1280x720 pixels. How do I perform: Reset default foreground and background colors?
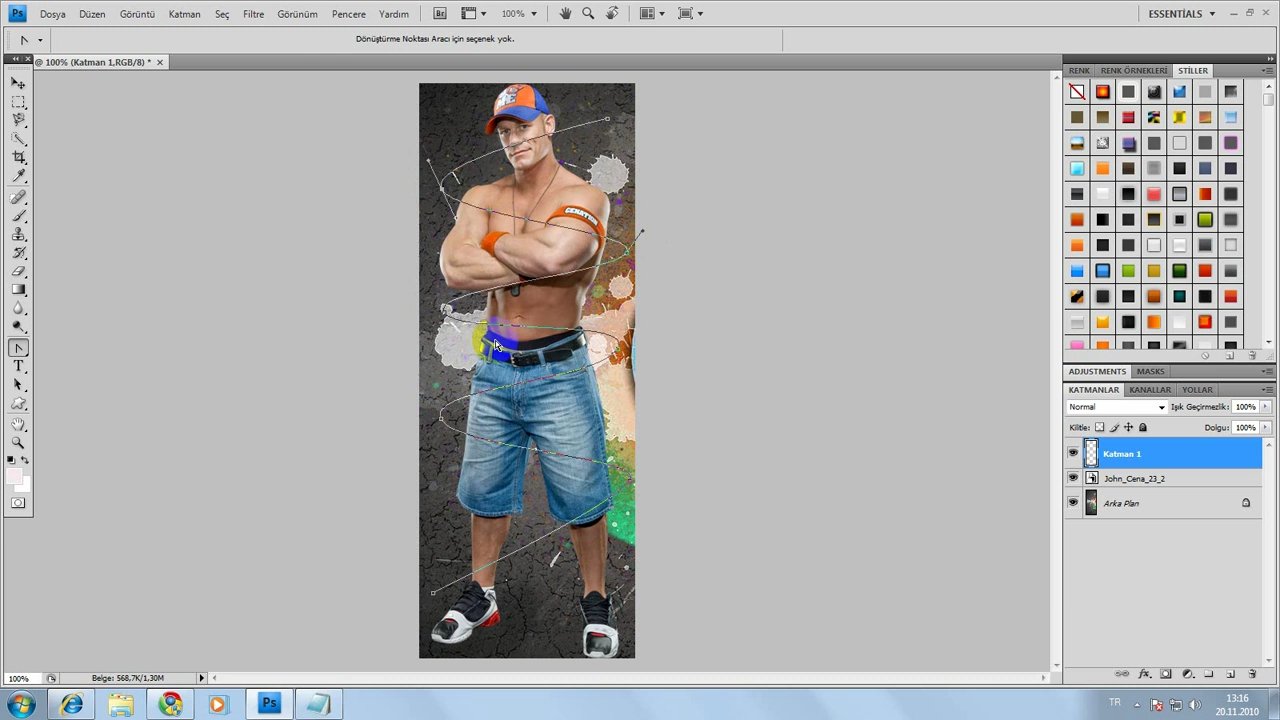pyautogui.click(x=11, y=460)
